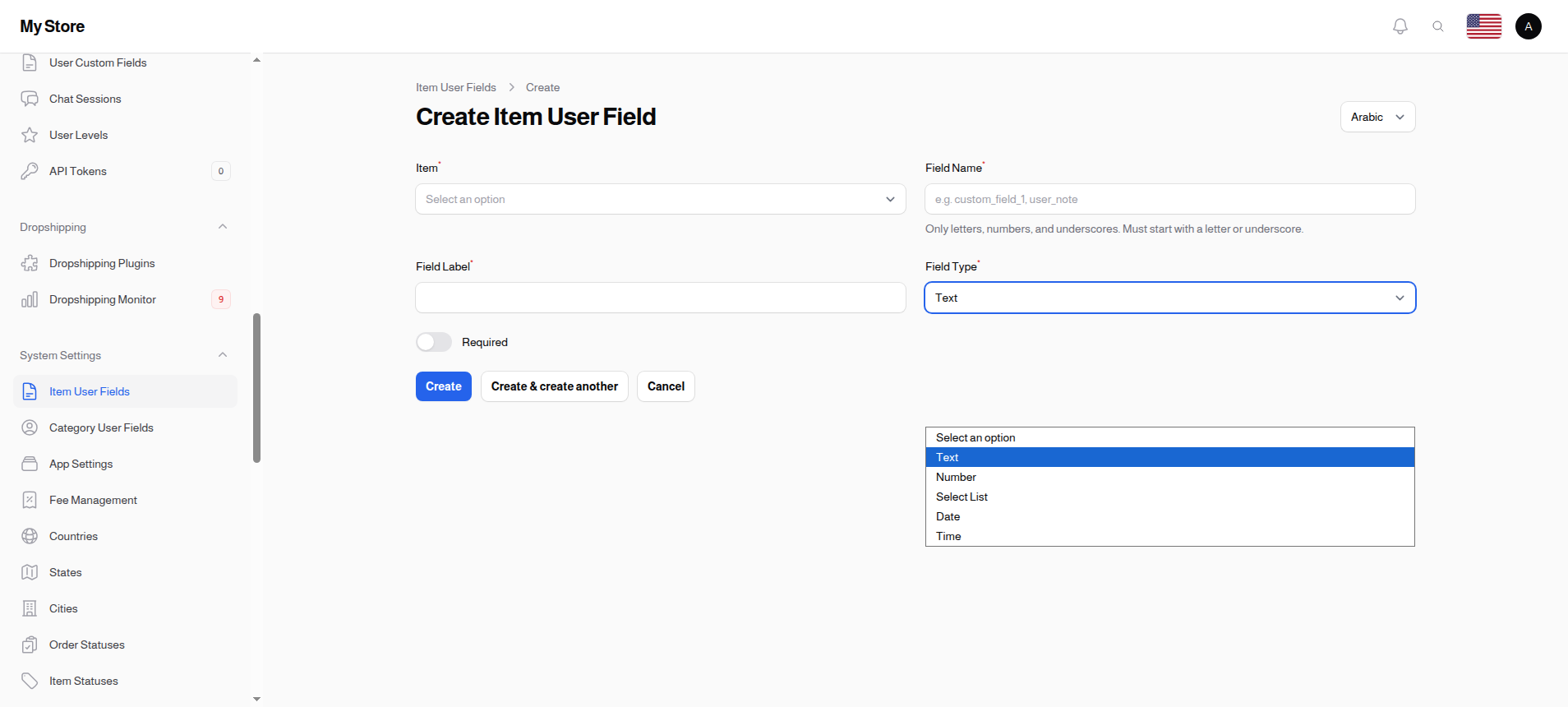The image size is (1568, 707).
Task: Click the Cities building icon
Action: (30, 608)
